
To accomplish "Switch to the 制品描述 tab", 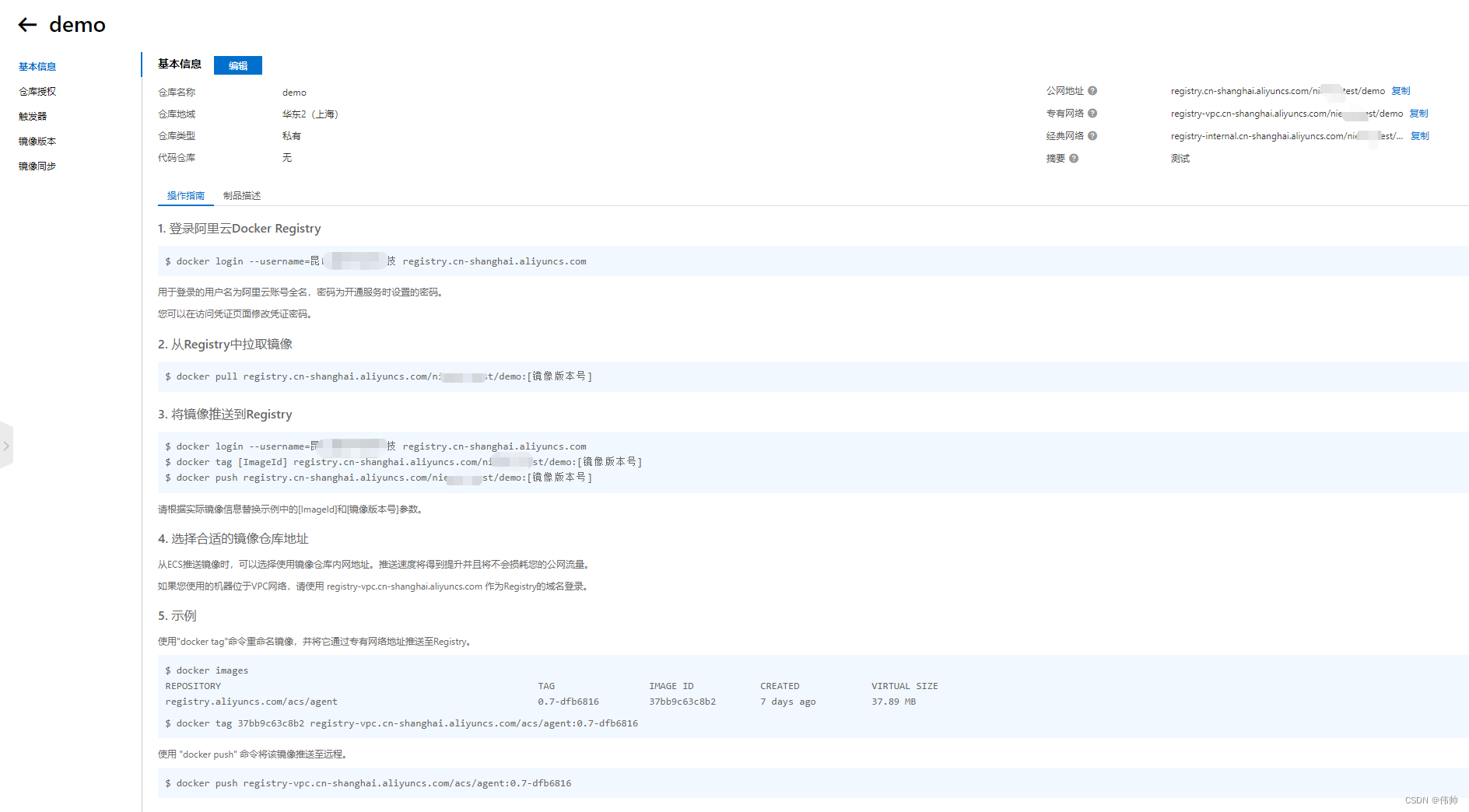I will click(x=241, y=195).
